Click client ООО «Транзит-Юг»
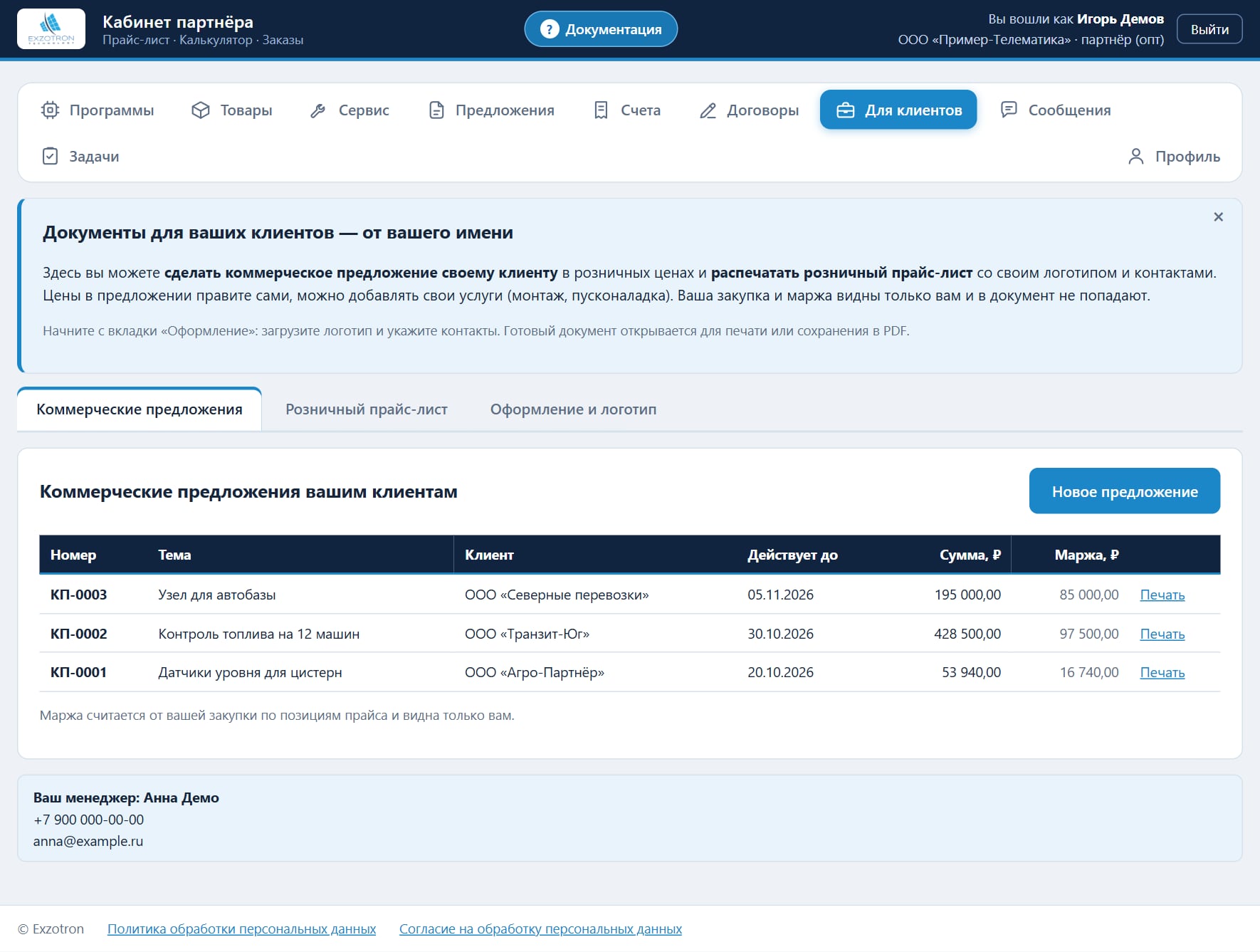The width and height of the screenshot is (1260, 952). tap(527, 634)
